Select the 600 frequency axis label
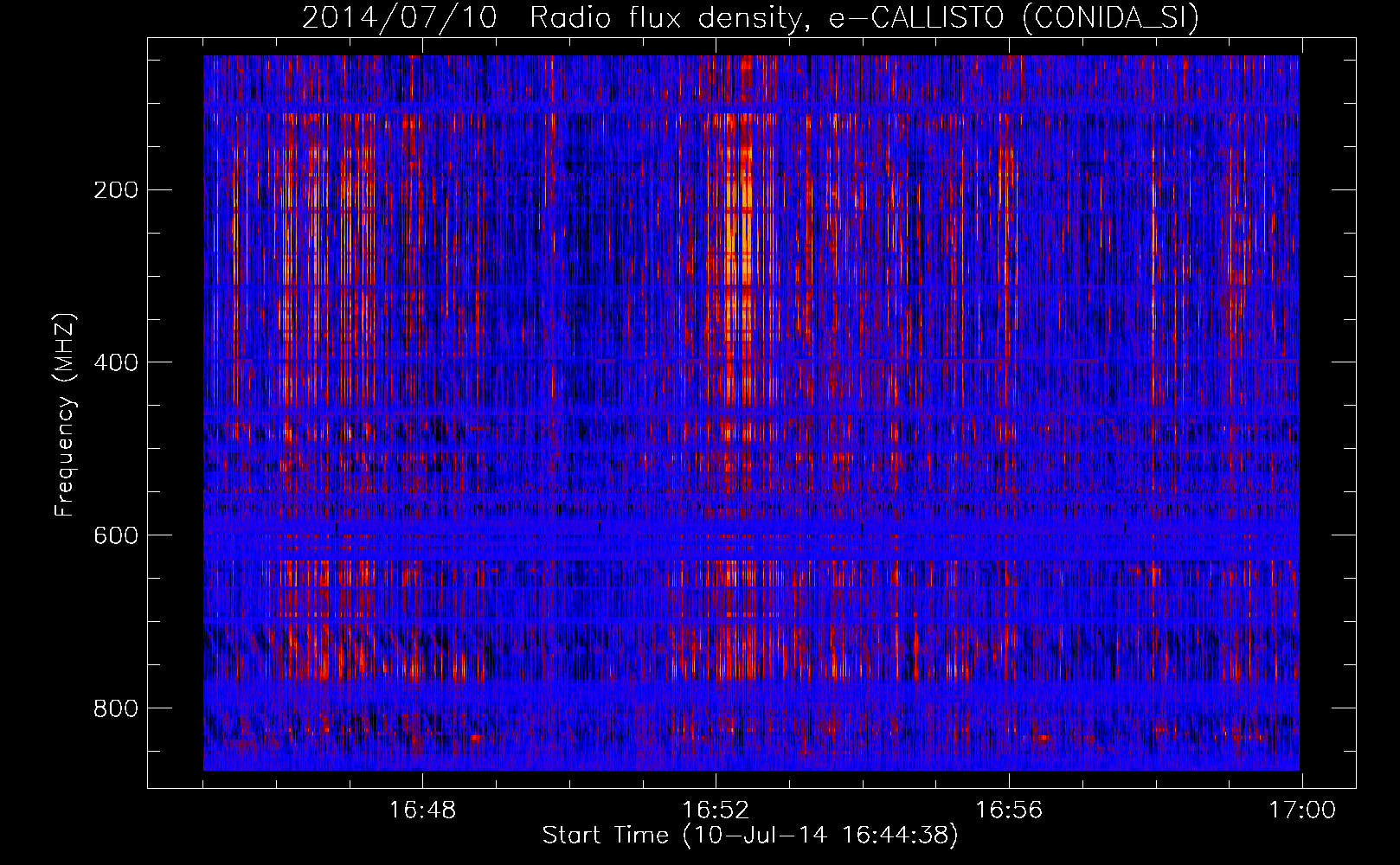This screenshot has width=1400, height=865. click(x=115, y=535)
